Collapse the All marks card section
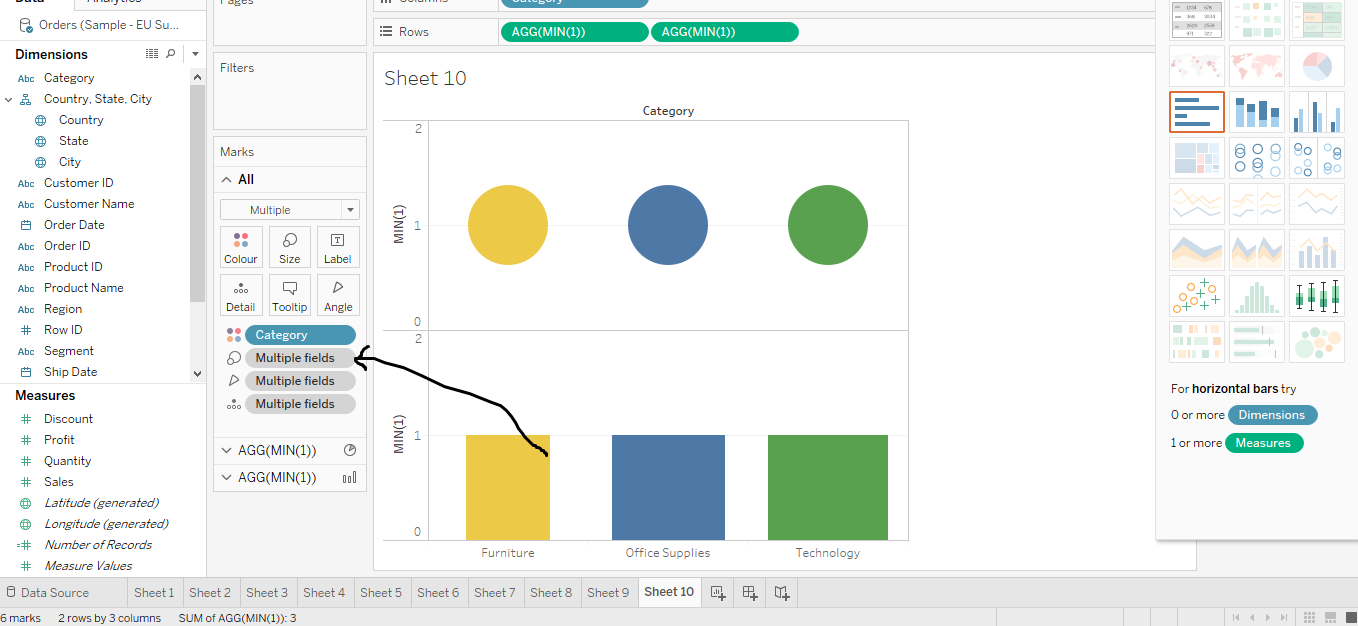This screenshot has height=626, width=1358. coord(227,180)
